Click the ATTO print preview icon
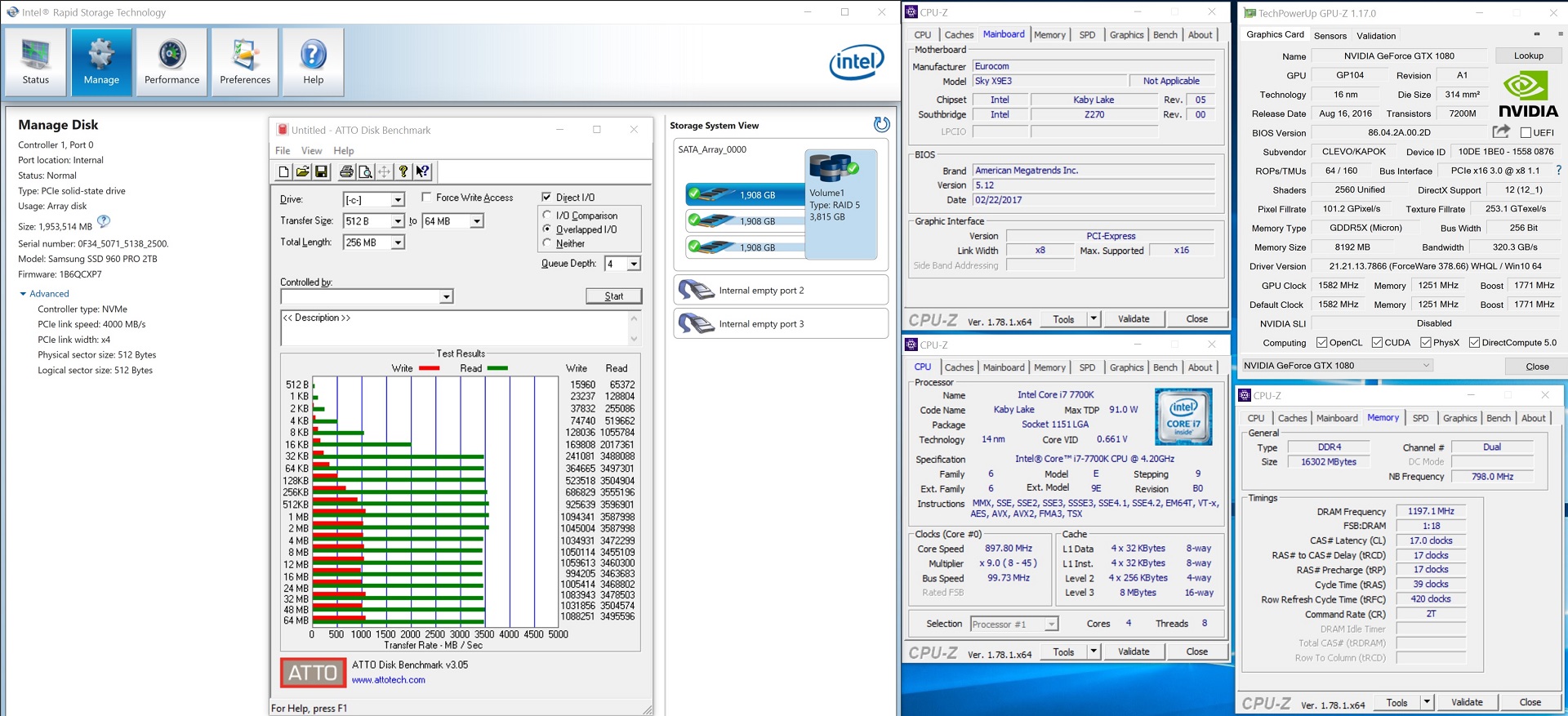1568x716 pixels. coord(365,171)
